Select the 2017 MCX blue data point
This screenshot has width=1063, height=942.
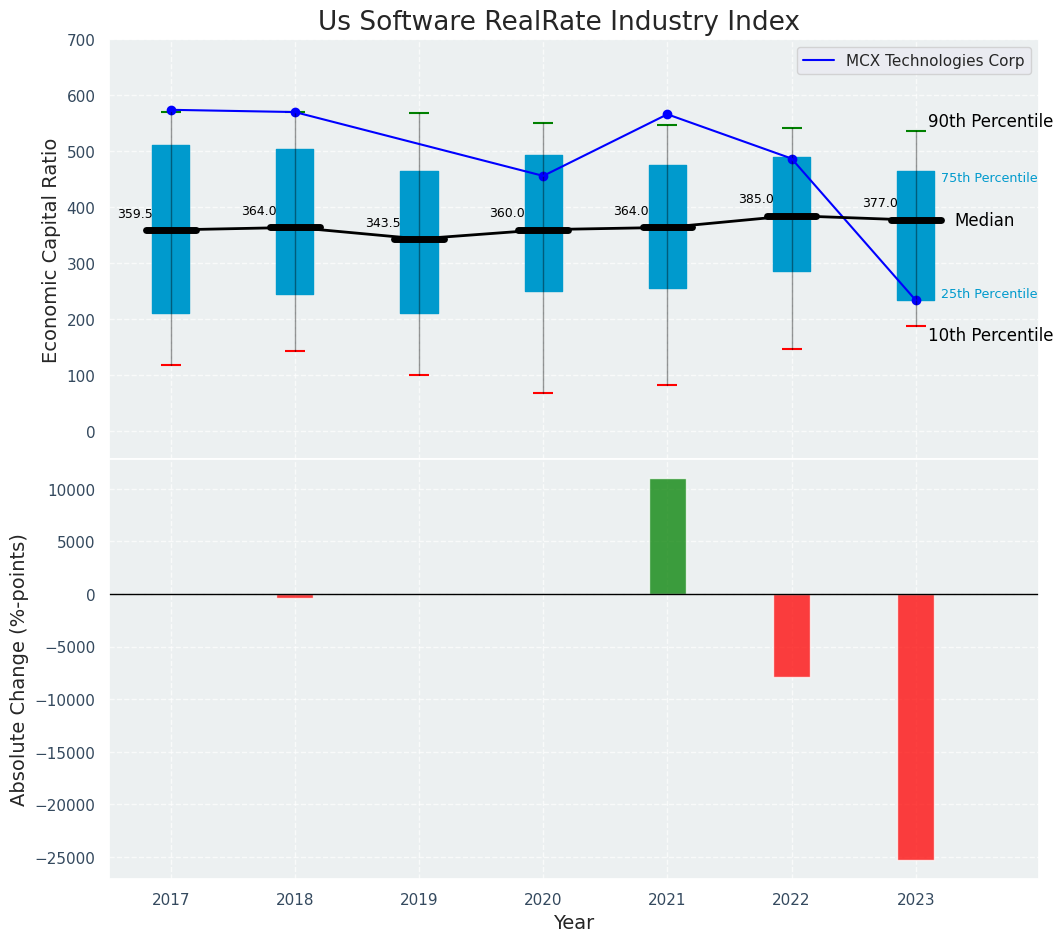pyautogui.click(x=171, y=110)
